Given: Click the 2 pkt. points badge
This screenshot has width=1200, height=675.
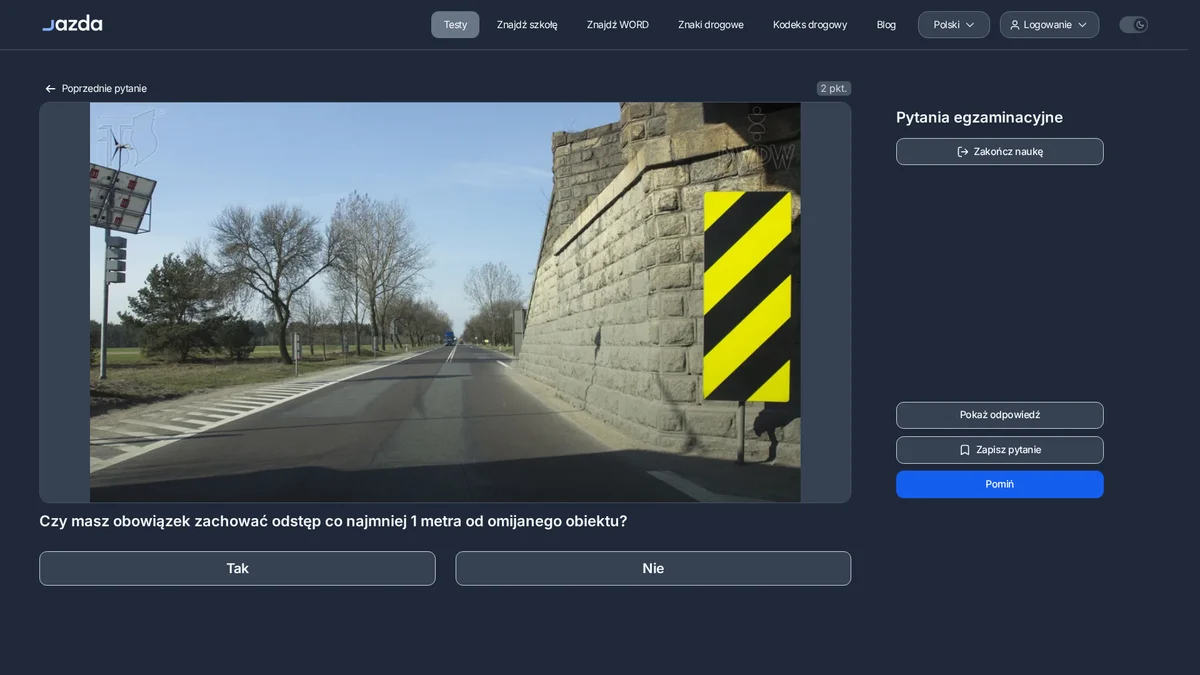Looking at the screenshot, I should coord(834,88).
